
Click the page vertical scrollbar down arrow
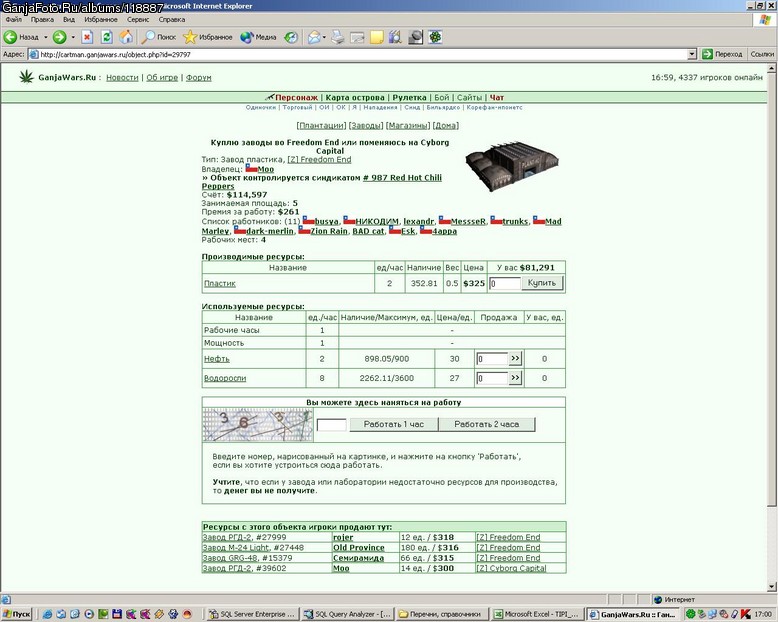(772, 587)
